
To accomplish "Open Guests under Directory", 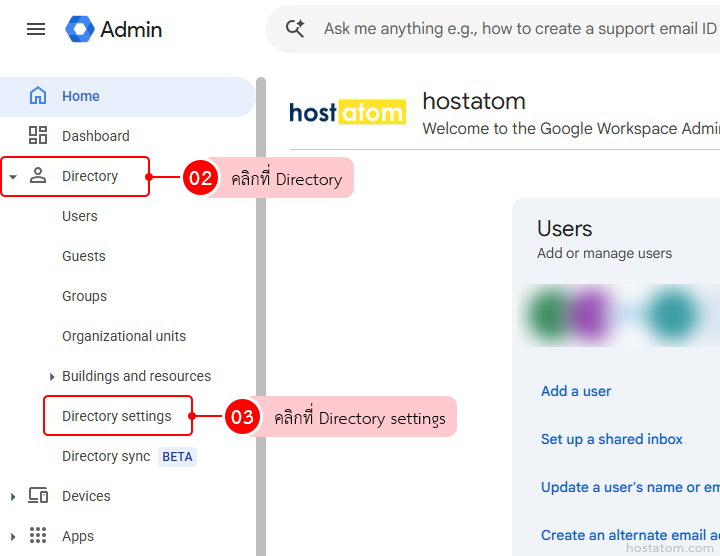I will pyautogui.click(x=84, y=256).
